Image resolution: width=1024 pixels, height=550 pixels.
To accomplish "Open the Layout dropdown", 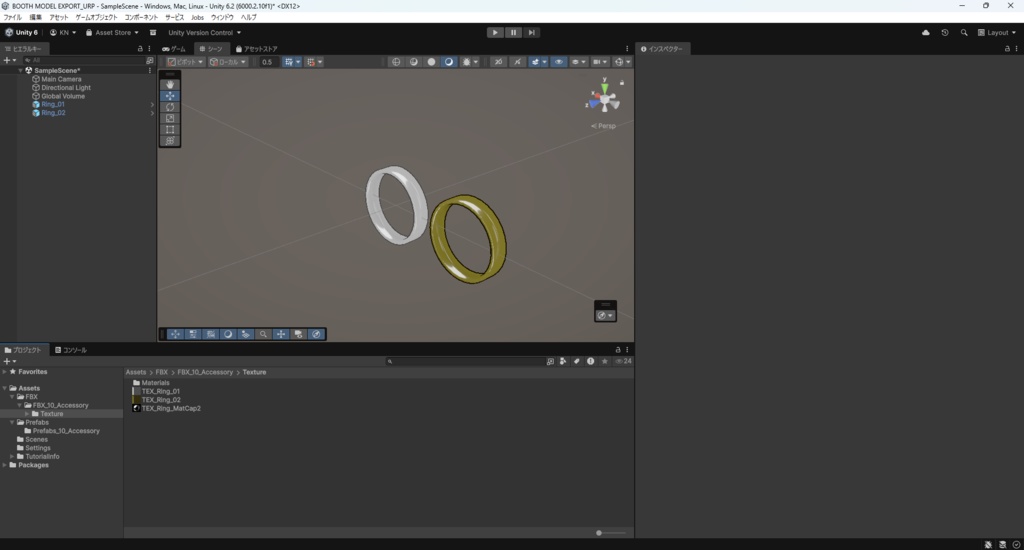I will pos(997,33).
